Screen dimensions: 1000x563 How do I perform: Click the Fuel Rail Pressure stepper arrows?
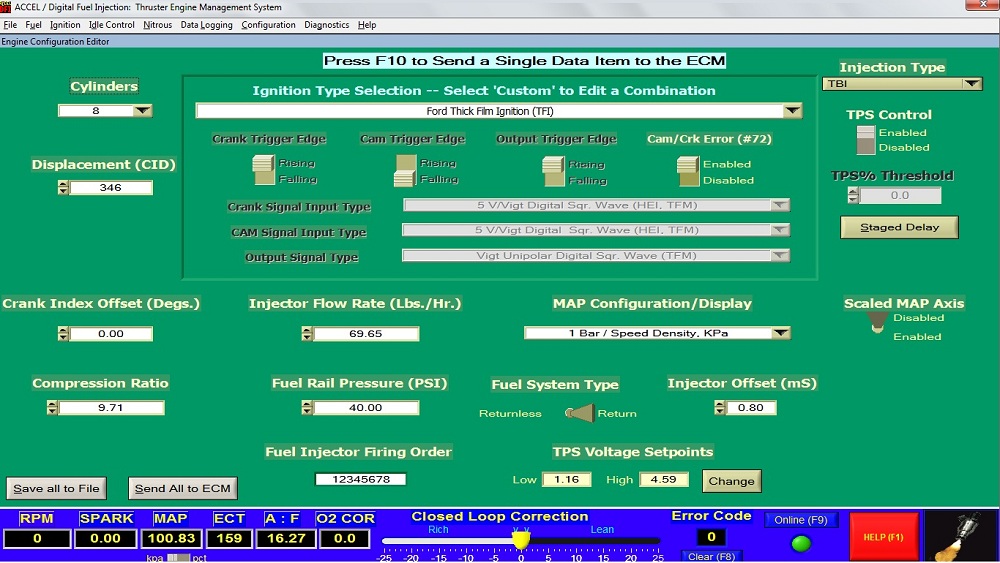click(x=307, y=407)
